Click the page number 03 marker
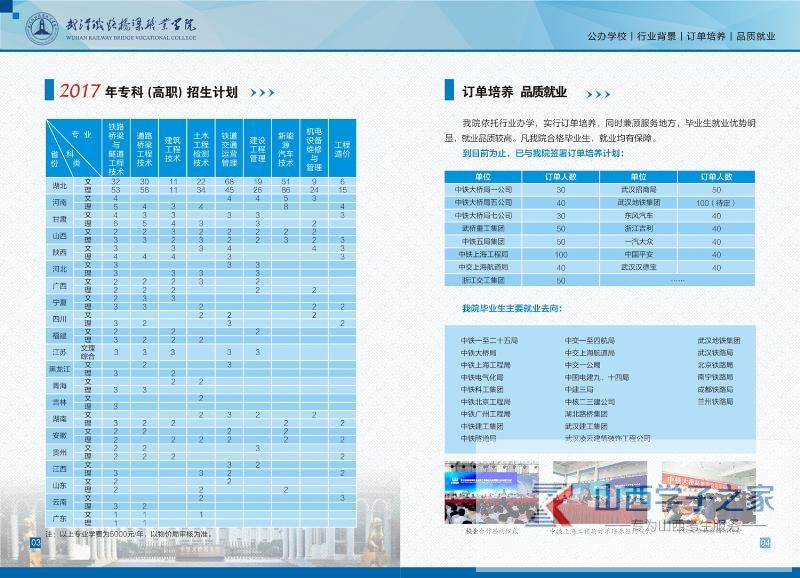 36,542
